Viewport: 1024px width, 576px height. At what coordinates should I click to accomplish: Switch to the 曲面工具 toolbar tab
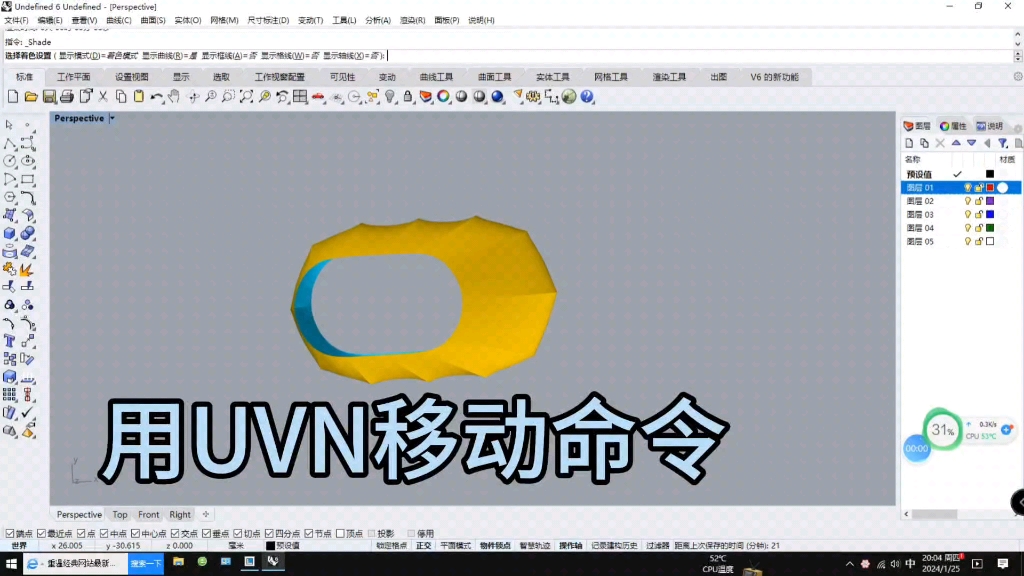(494, 77)
